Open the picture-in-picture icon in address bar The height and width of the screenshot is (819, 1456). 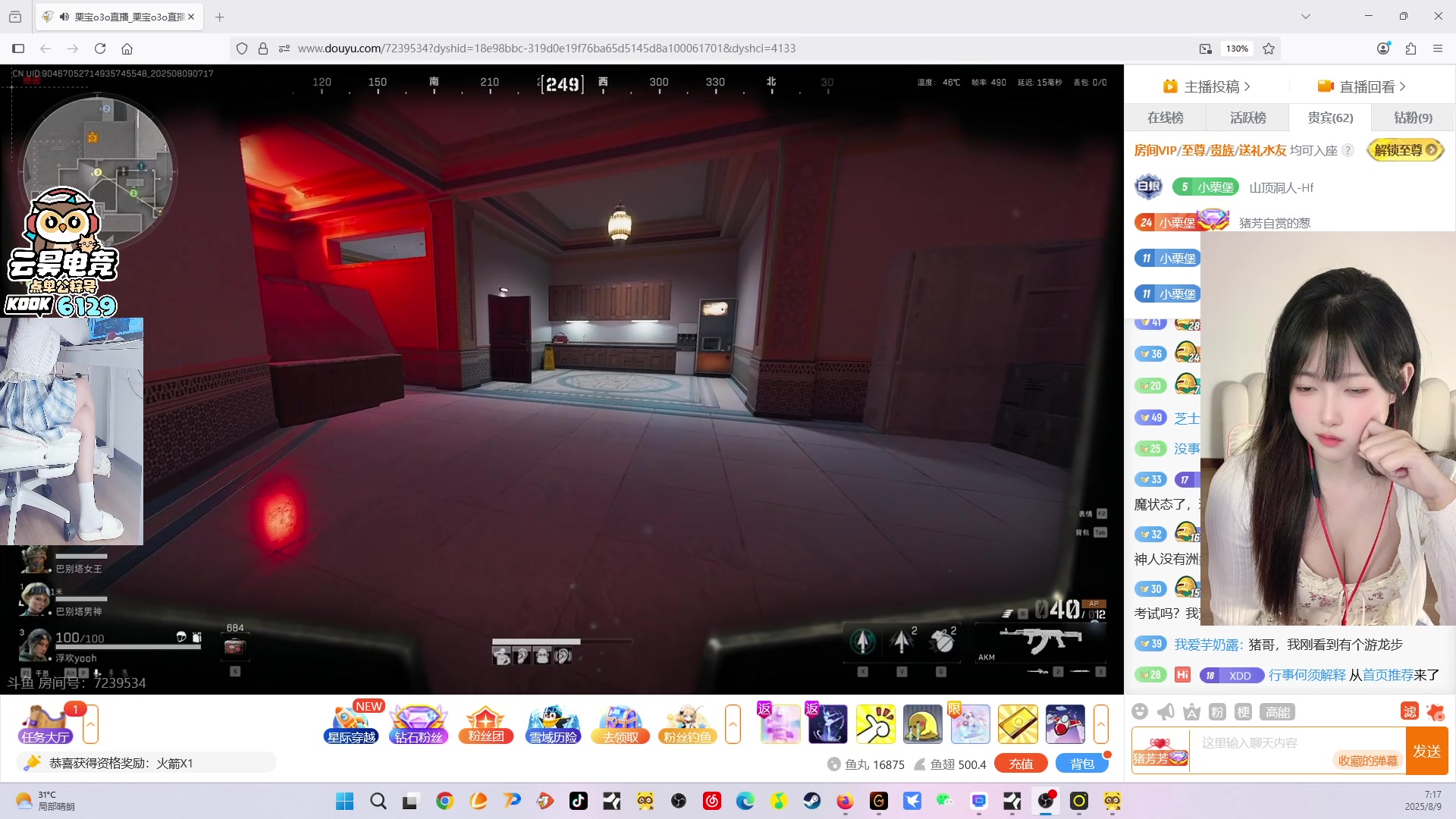1206,49
